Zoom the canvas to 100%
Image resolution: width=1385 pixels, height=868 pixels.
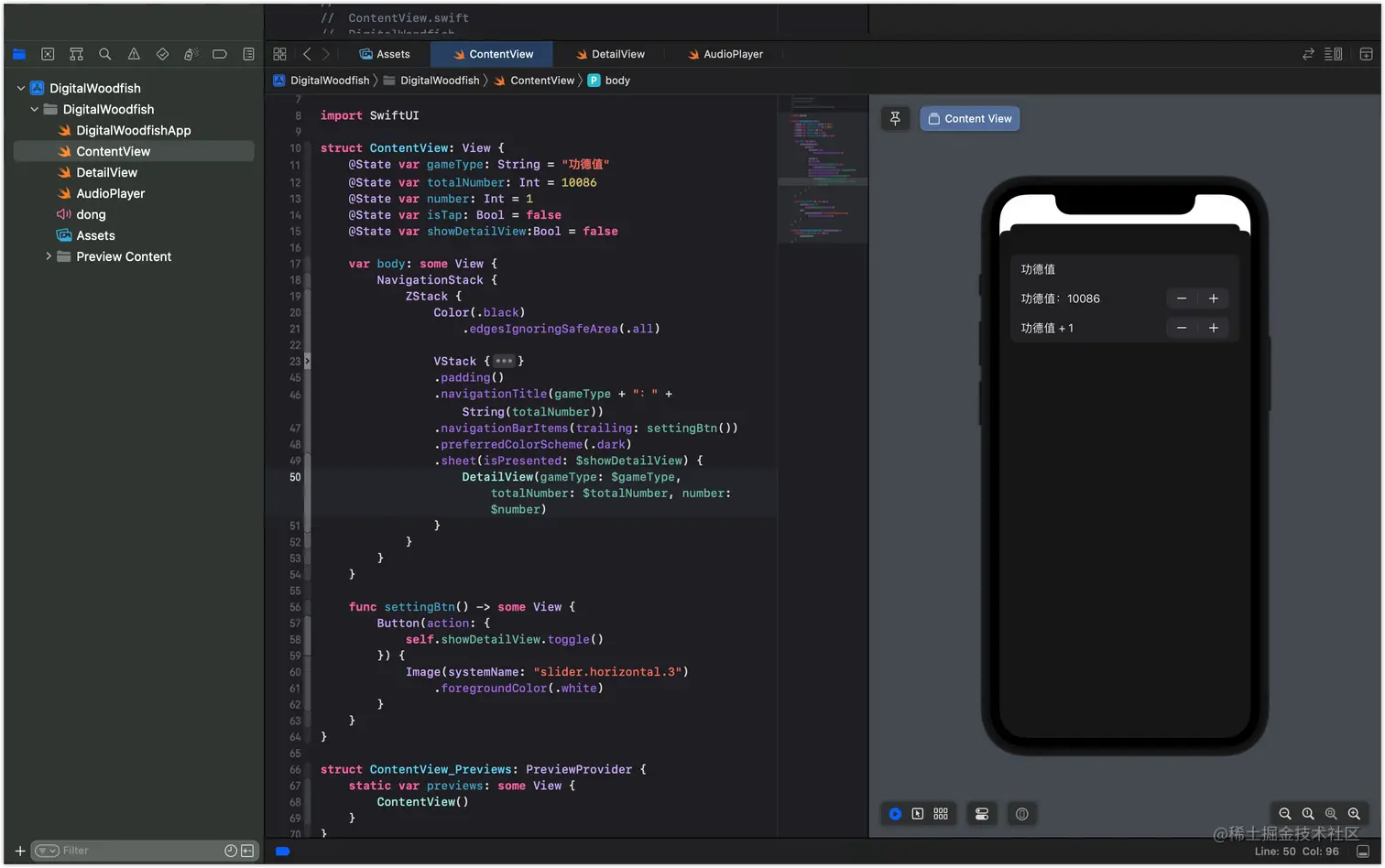tap(1308, 814)
